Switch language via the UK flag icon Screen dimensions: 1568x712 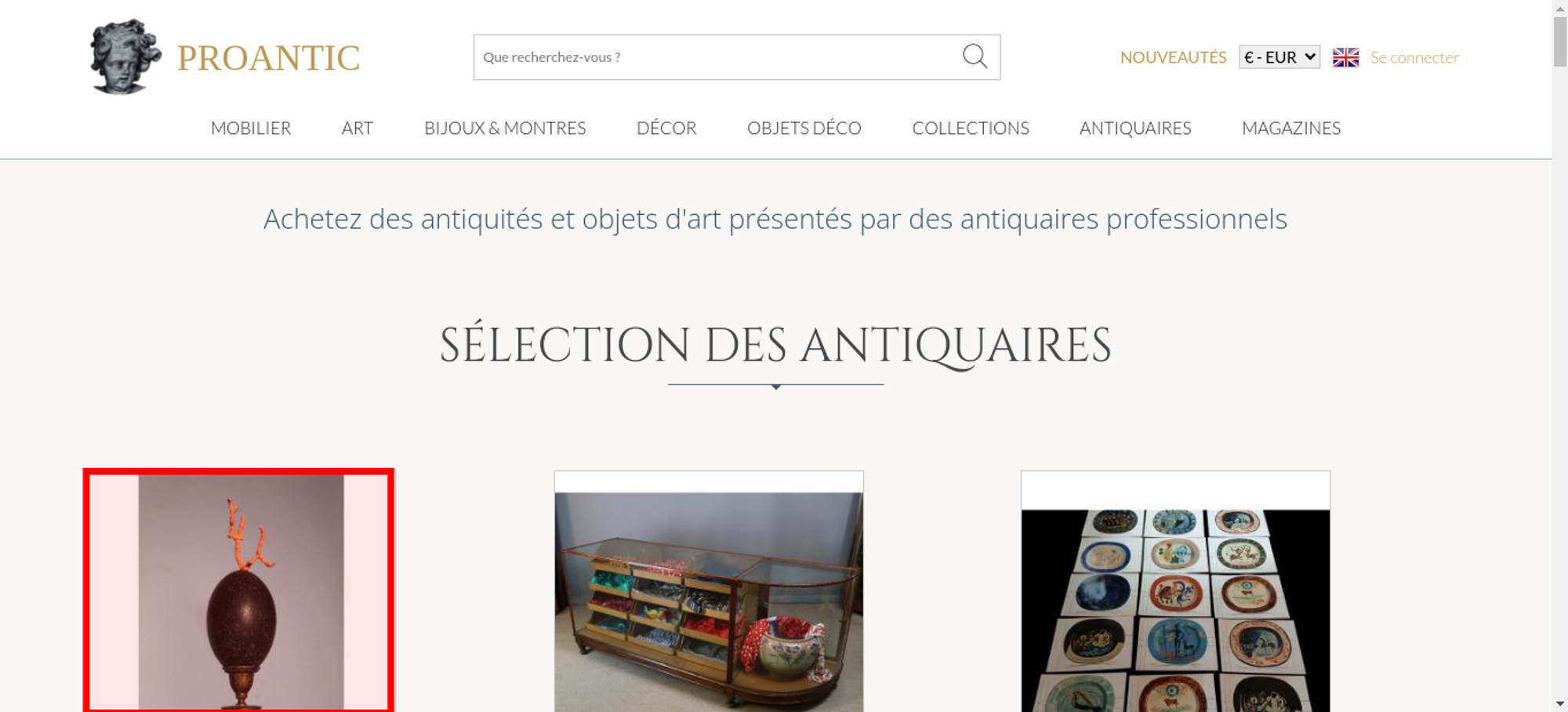pyautogui.click(x=1345, y=57)
